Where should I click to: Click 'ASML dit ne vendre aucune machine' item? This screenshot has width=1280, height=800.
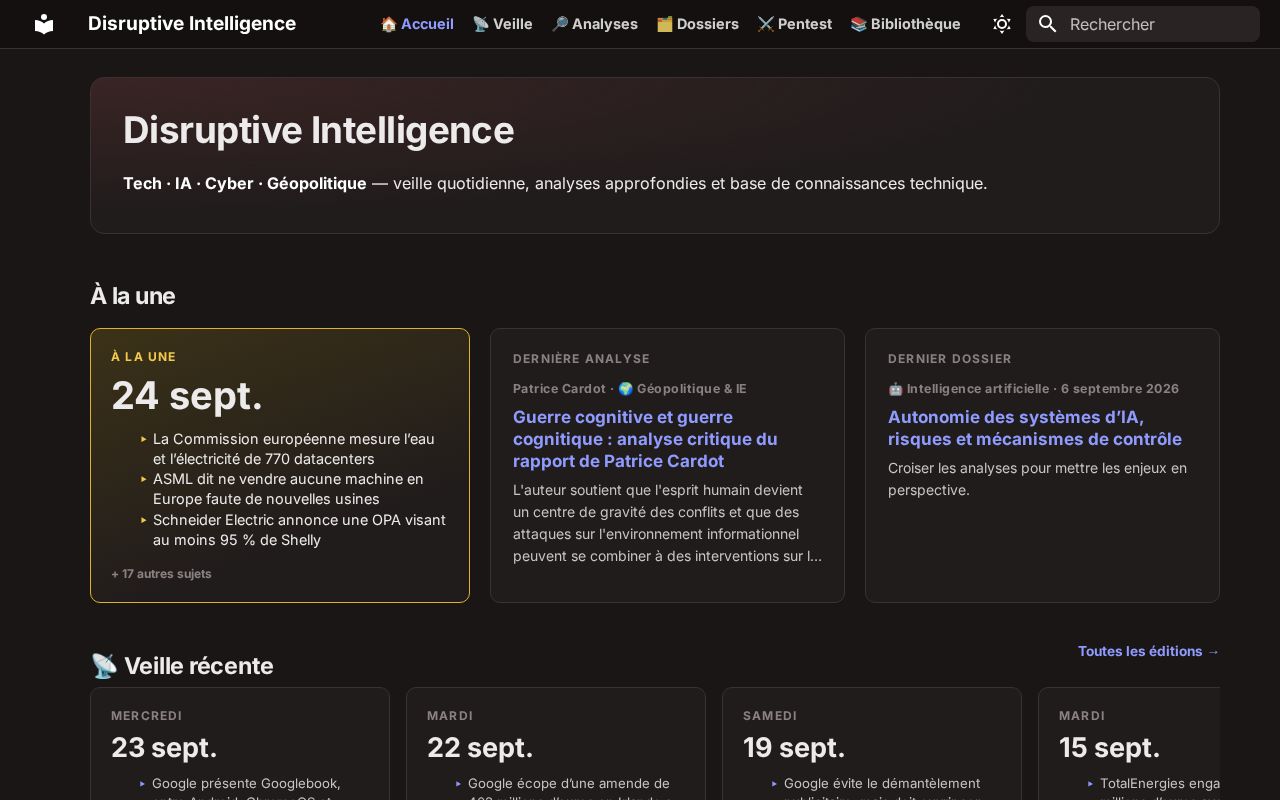[288, 489]
